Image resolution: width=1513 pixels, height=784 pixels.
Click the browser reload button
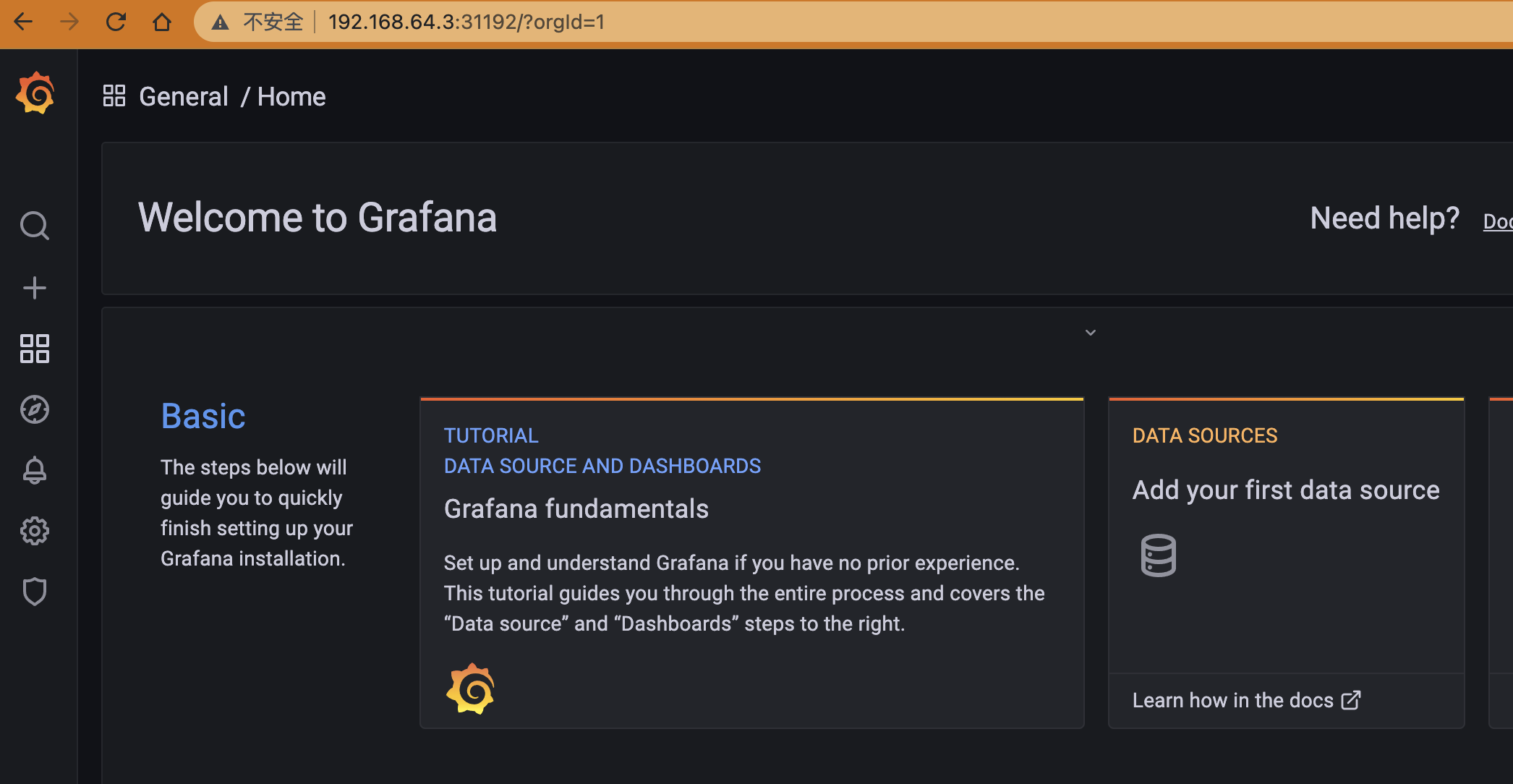tap(116, 22)
